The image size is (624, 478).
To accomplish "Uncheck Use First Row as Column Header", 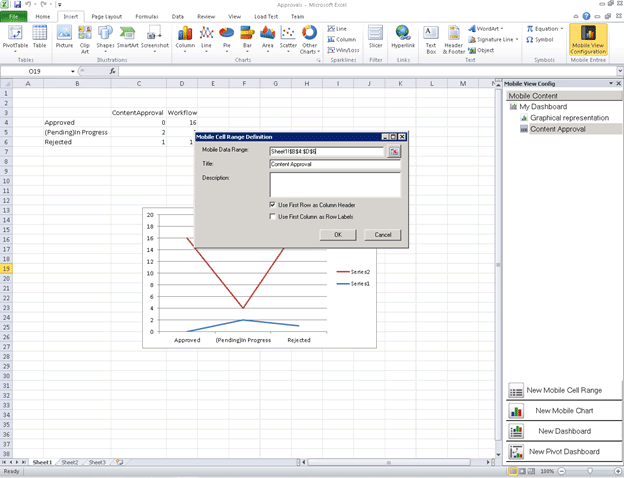I will [273, 205].
